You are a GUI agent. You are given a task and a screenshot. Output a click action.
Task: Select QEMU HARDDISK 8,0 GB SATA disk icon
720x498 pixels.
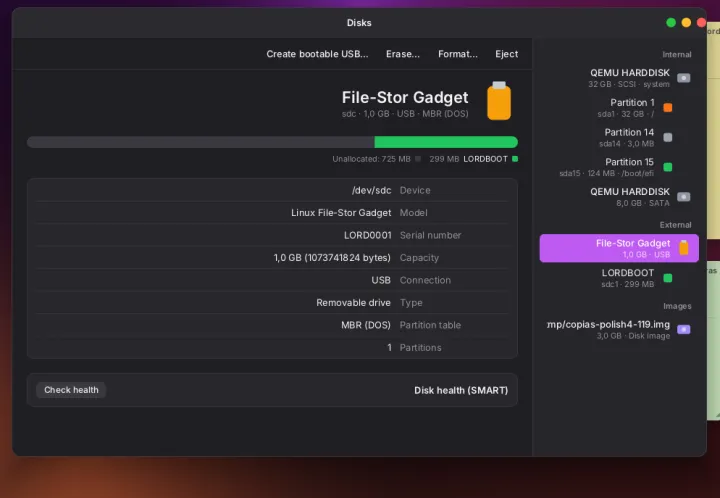(683, 197)
